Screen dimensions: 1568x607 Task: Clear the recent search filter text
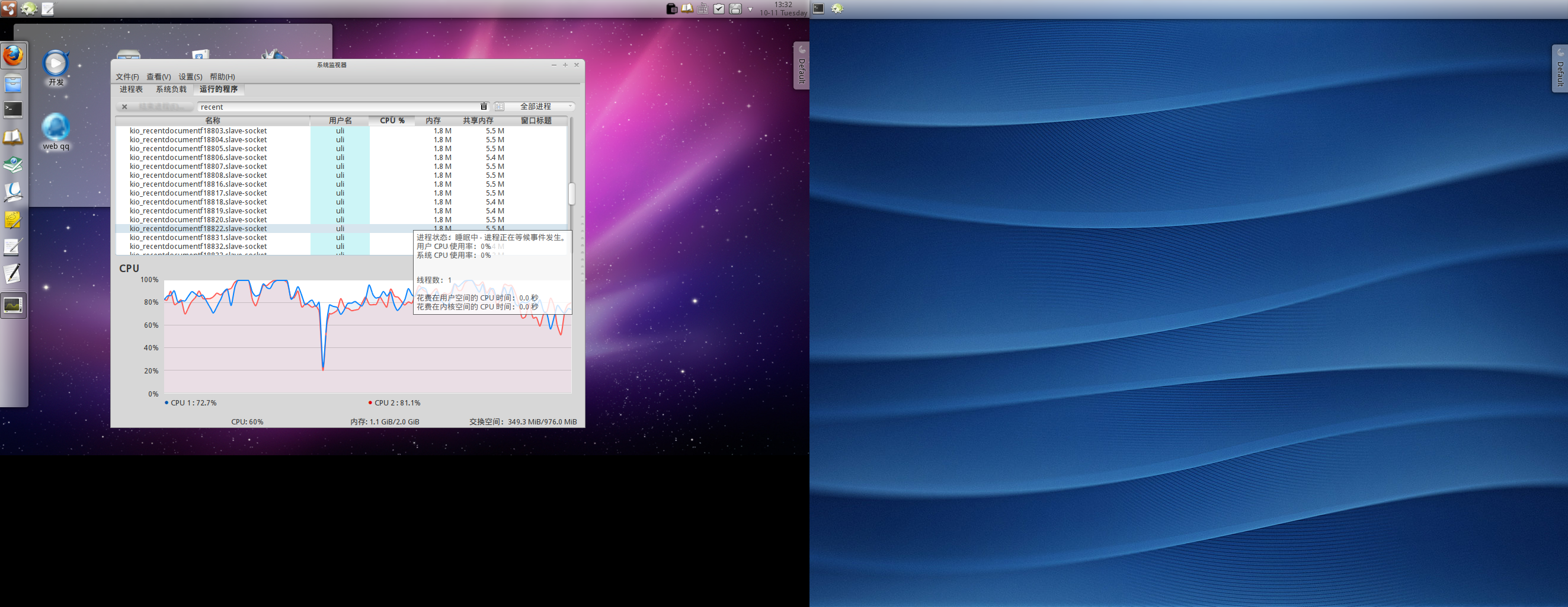click(484, 107)
